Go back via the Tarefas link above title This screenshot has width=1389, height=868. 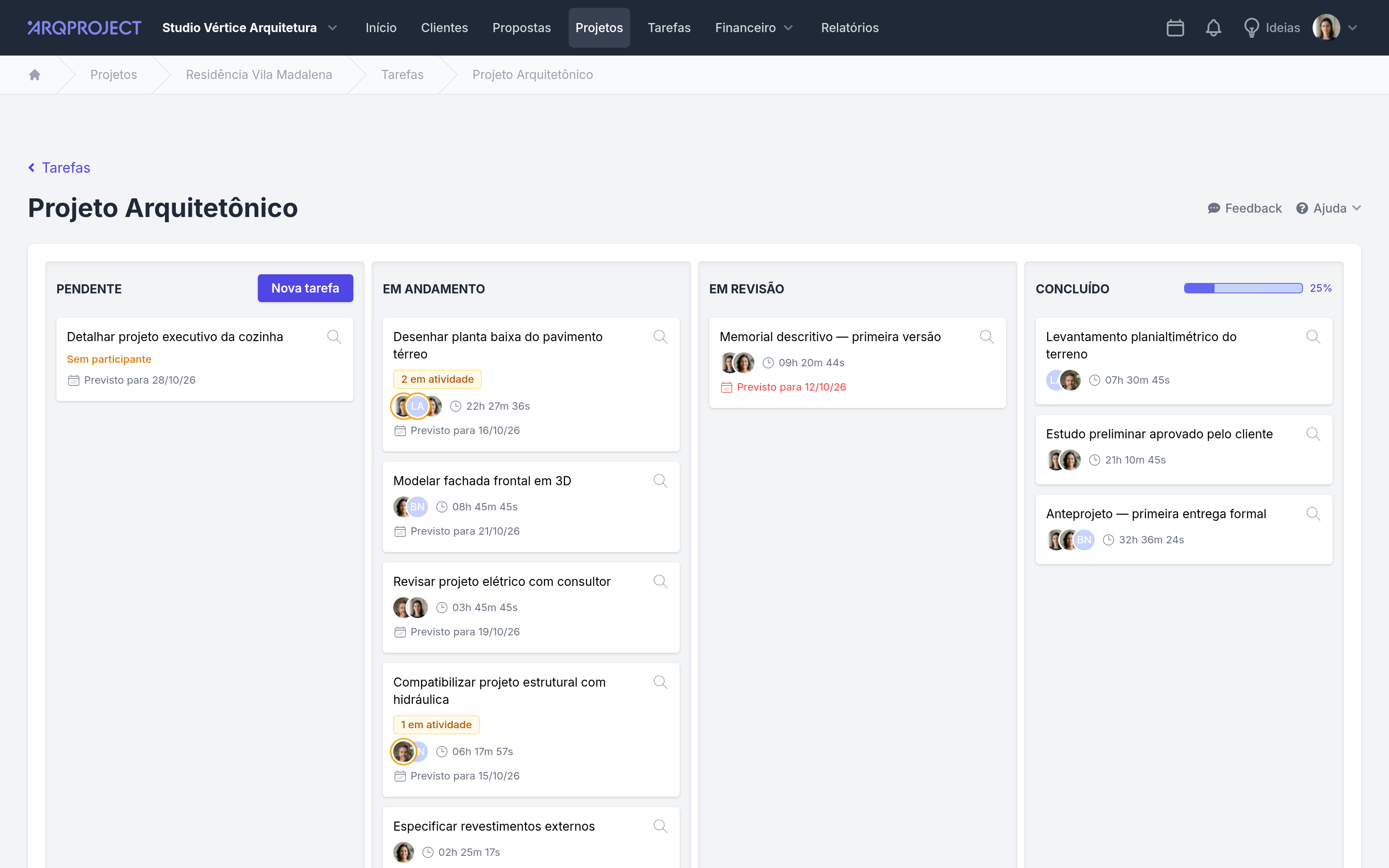(59, 168)
